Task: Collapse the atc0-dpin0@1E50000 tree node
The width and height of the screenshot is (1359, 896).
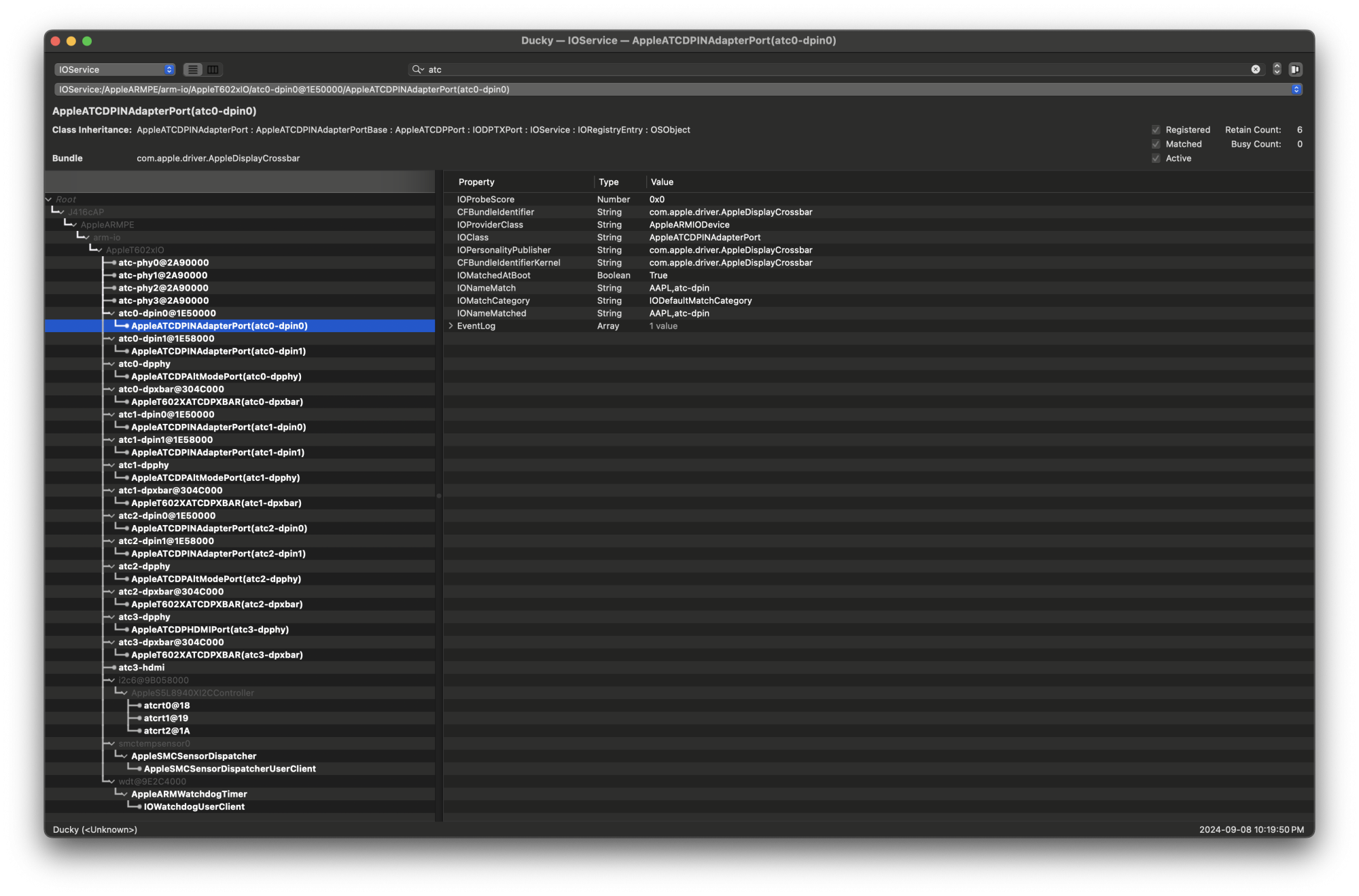Action: click(x=111, y=313)
